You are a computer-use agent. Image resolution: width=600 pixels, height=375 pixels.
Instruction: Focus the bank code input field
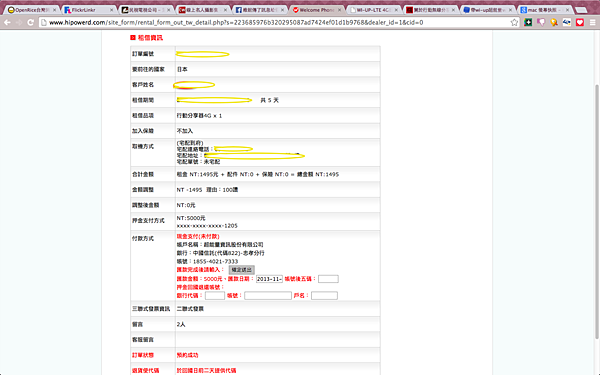tap(215, 295)
